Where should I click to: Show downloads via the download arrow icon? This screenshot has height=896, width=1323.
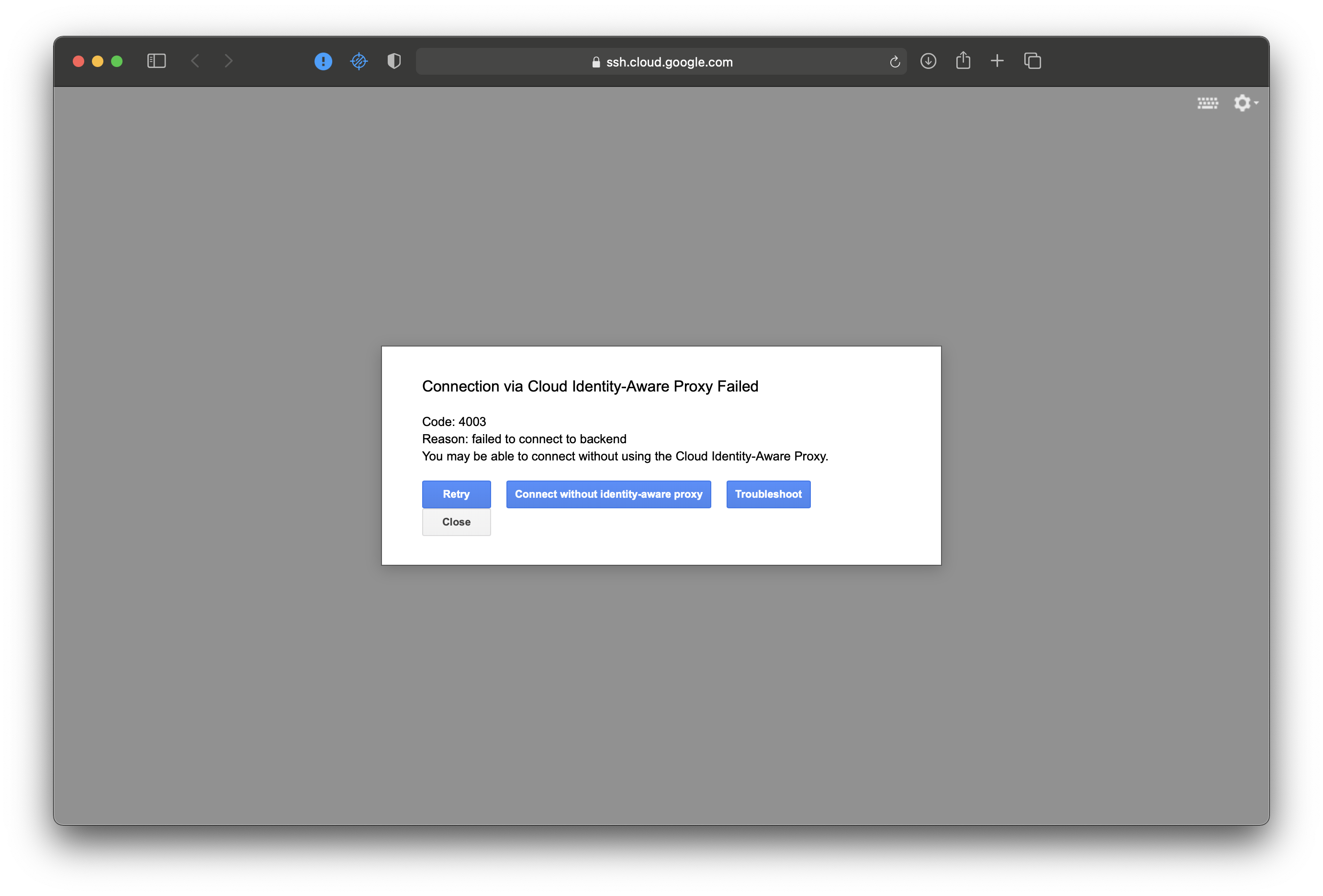click(x=928, y=61)
